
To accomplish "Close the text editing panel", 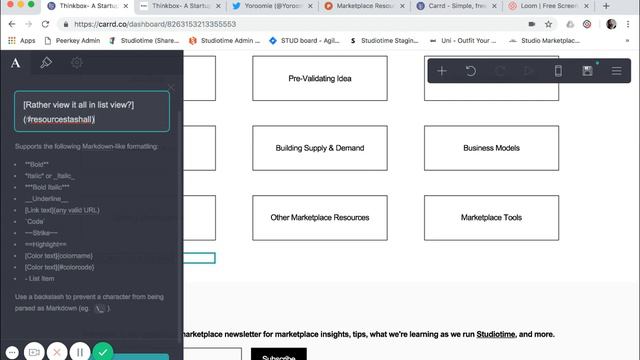I will point(171,87).
